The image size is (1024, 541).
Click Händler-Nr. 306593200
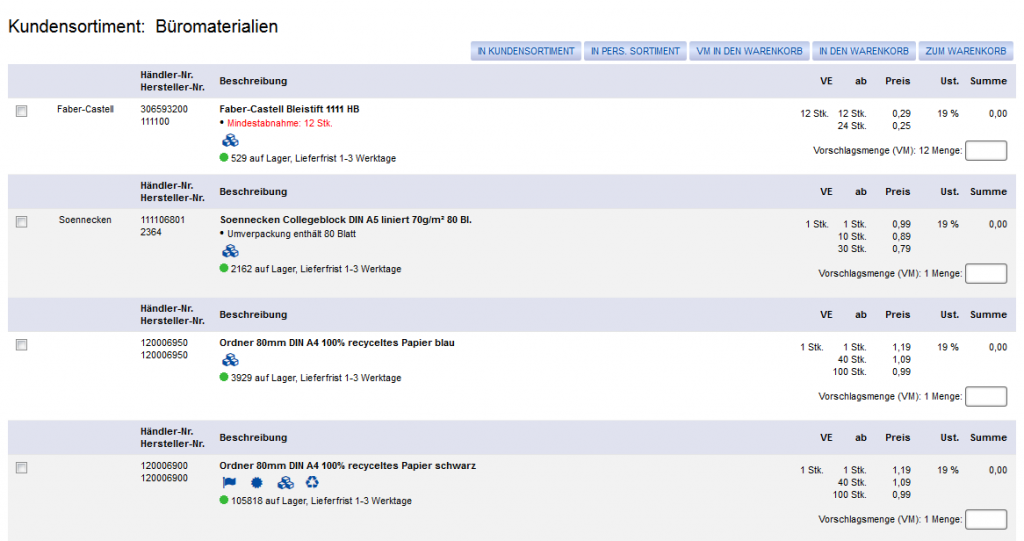pyautogui.click(x=164, y=109)
